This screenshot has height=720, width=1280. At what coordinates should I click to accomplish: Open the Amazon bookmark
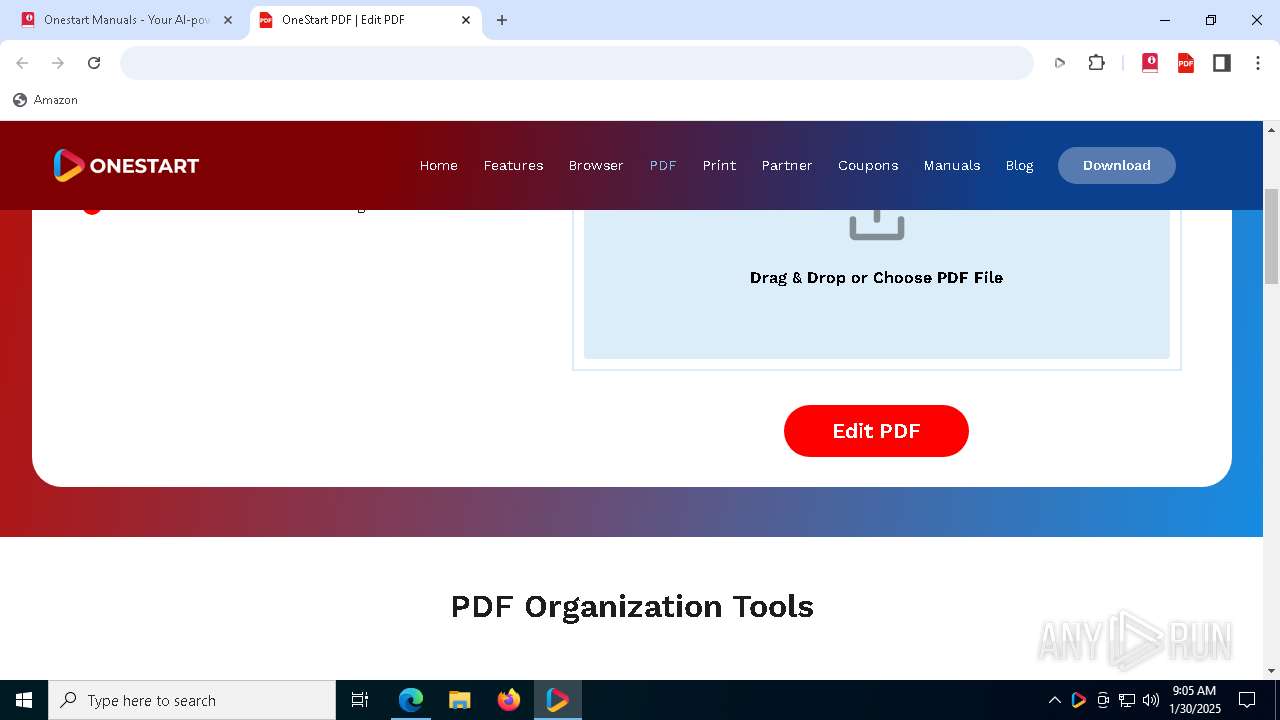(x=45, y=100)
